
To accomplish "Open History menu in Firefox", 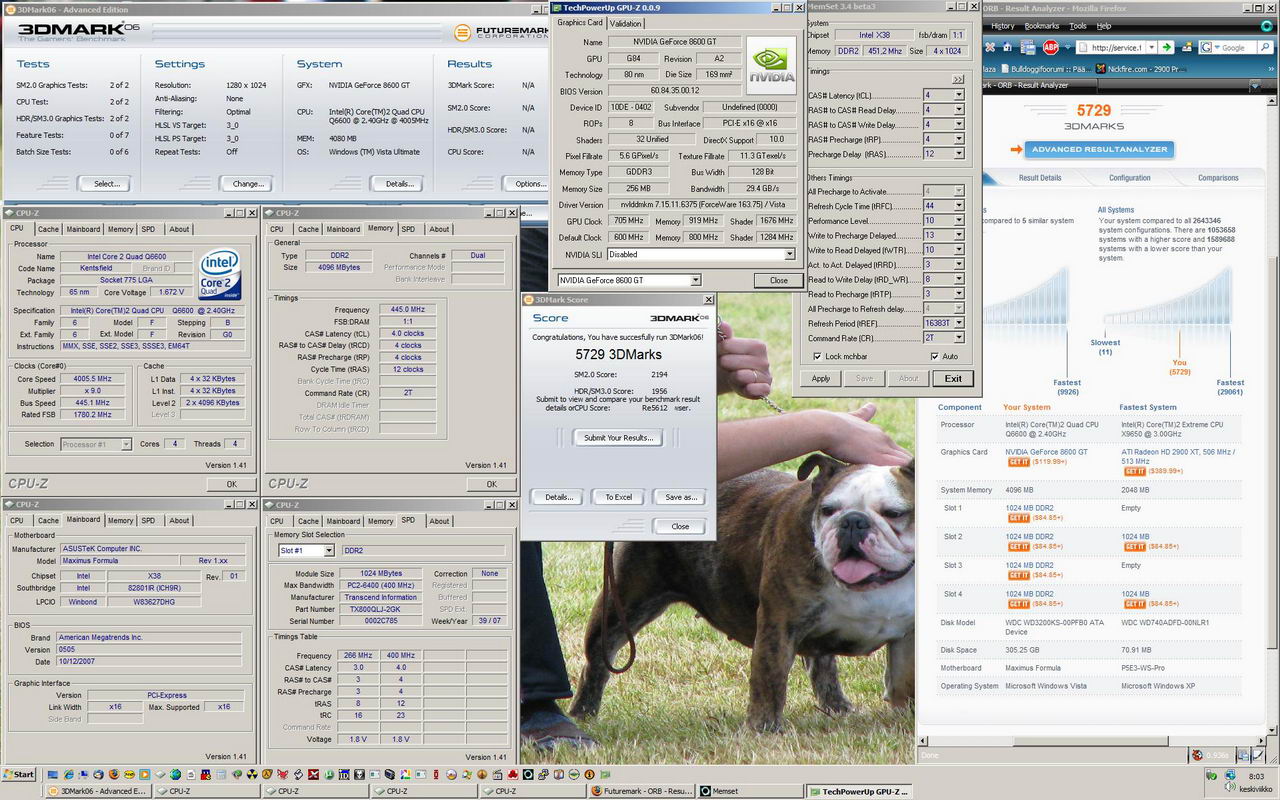I will pyautogui.click(x=1003, y=26).
